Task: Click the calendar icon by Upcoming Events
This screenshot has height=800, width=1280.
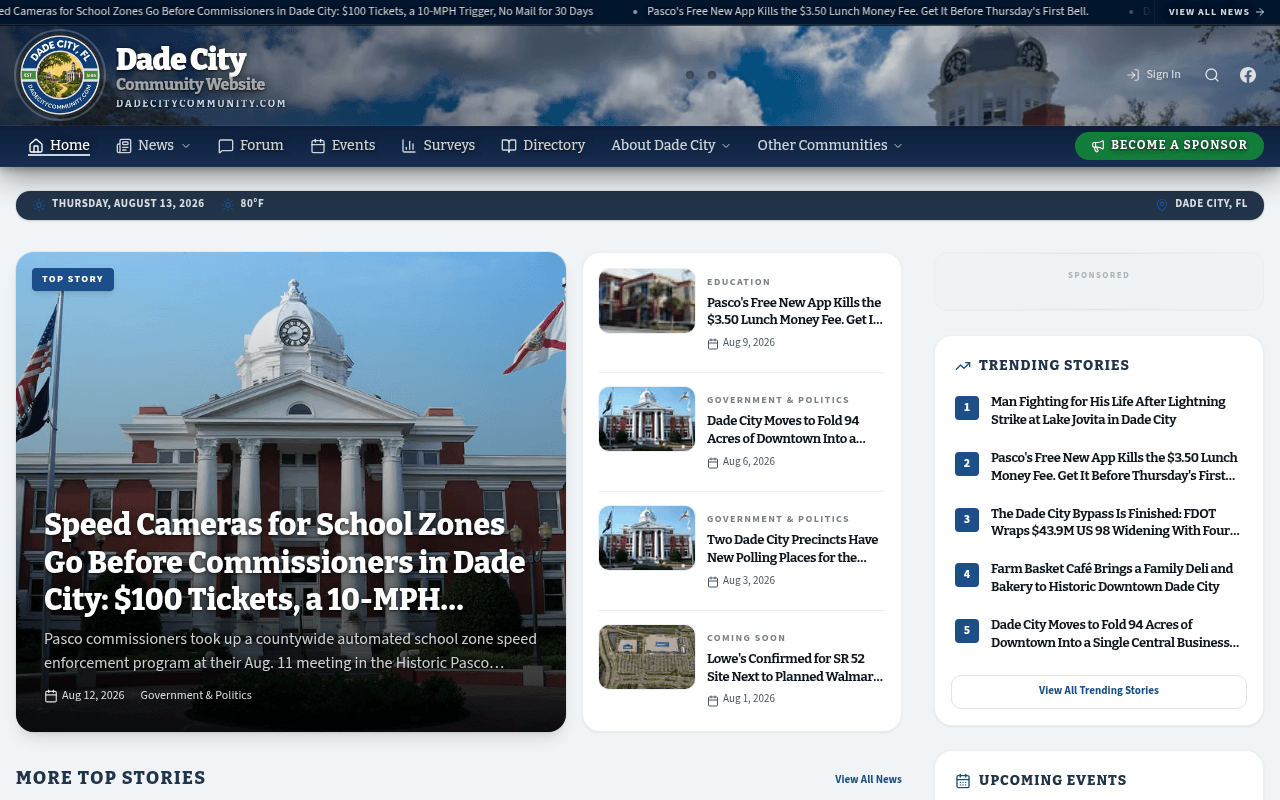Action: pos(963,781)
